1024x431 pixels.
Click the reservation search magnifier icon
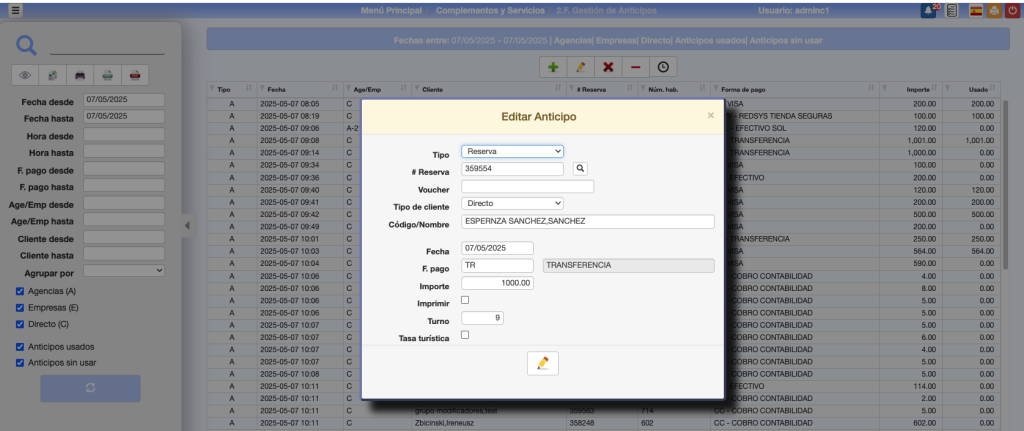point(580,169)
